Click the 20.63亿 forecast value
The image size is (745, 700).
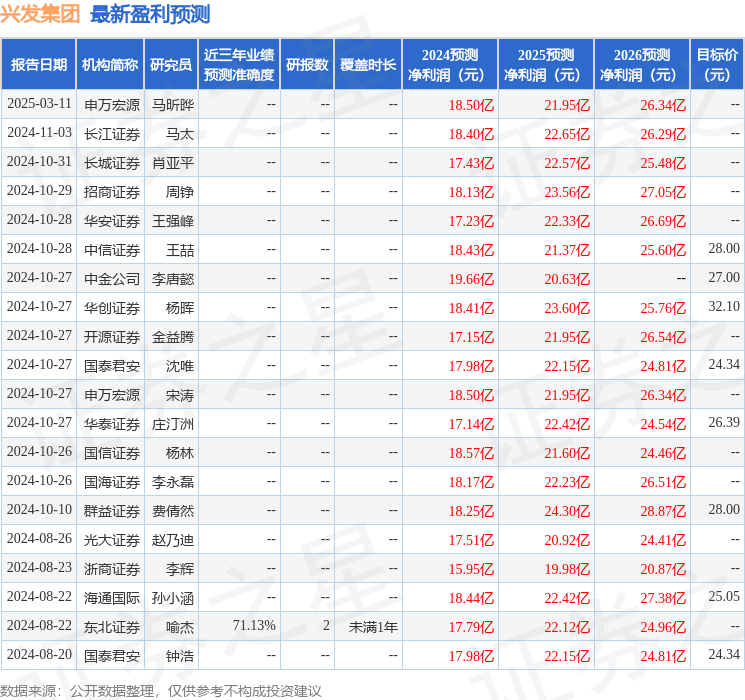[567, 279]
